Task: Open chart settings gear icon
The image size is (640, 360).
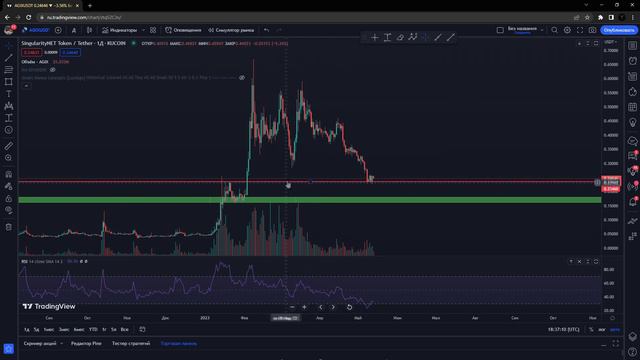Action: coord(567,30)
